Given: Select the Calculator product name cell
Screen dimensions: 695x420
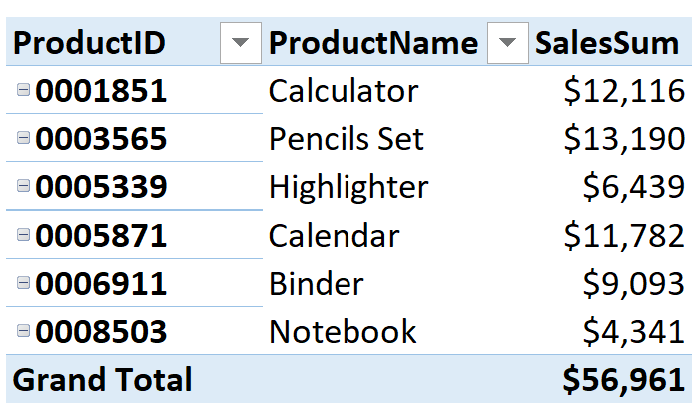Looking at the screenshot, I should 343,92.
